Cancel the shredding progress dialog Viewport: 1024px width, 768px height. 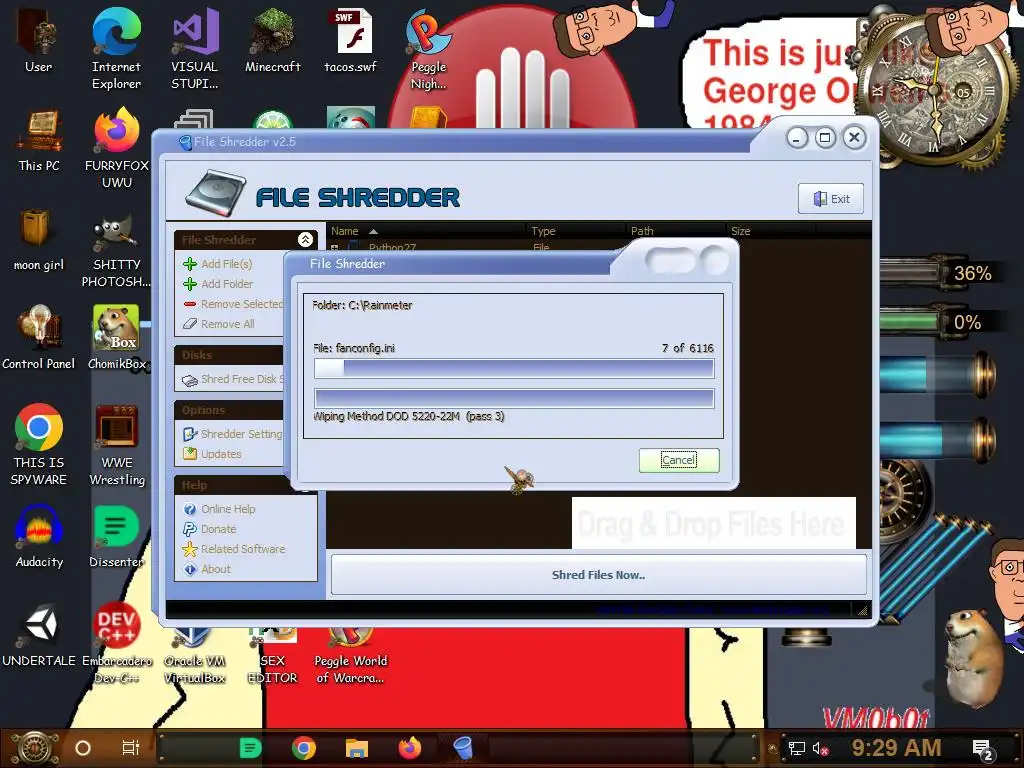(x=679, y=460)
